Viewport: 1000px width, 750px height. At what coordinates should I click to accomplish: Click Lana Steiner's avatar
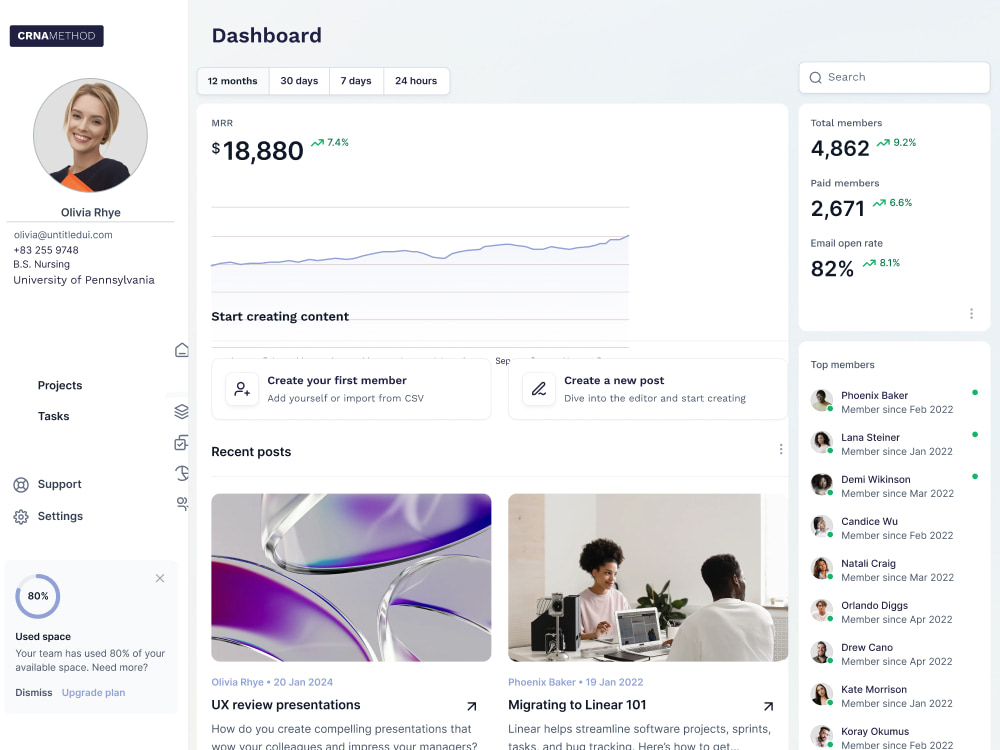pyautogui.click(x=822, y=443)
